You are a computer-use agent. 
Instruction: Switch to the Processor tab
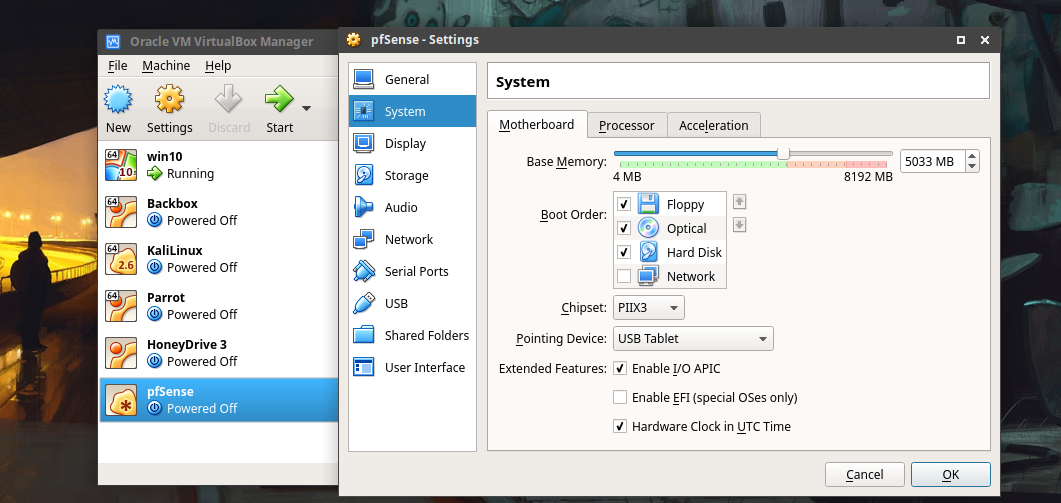(627, 125)
